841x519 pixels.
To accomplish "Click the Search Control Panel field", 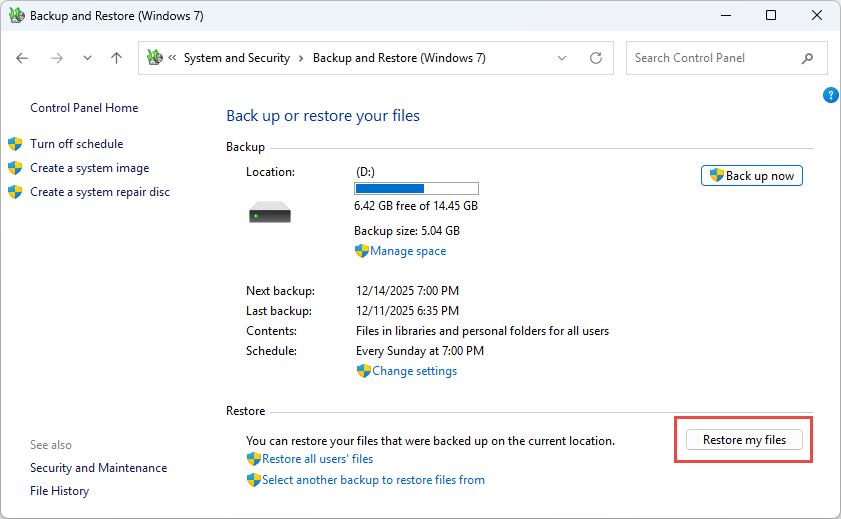I will point(727,58).
